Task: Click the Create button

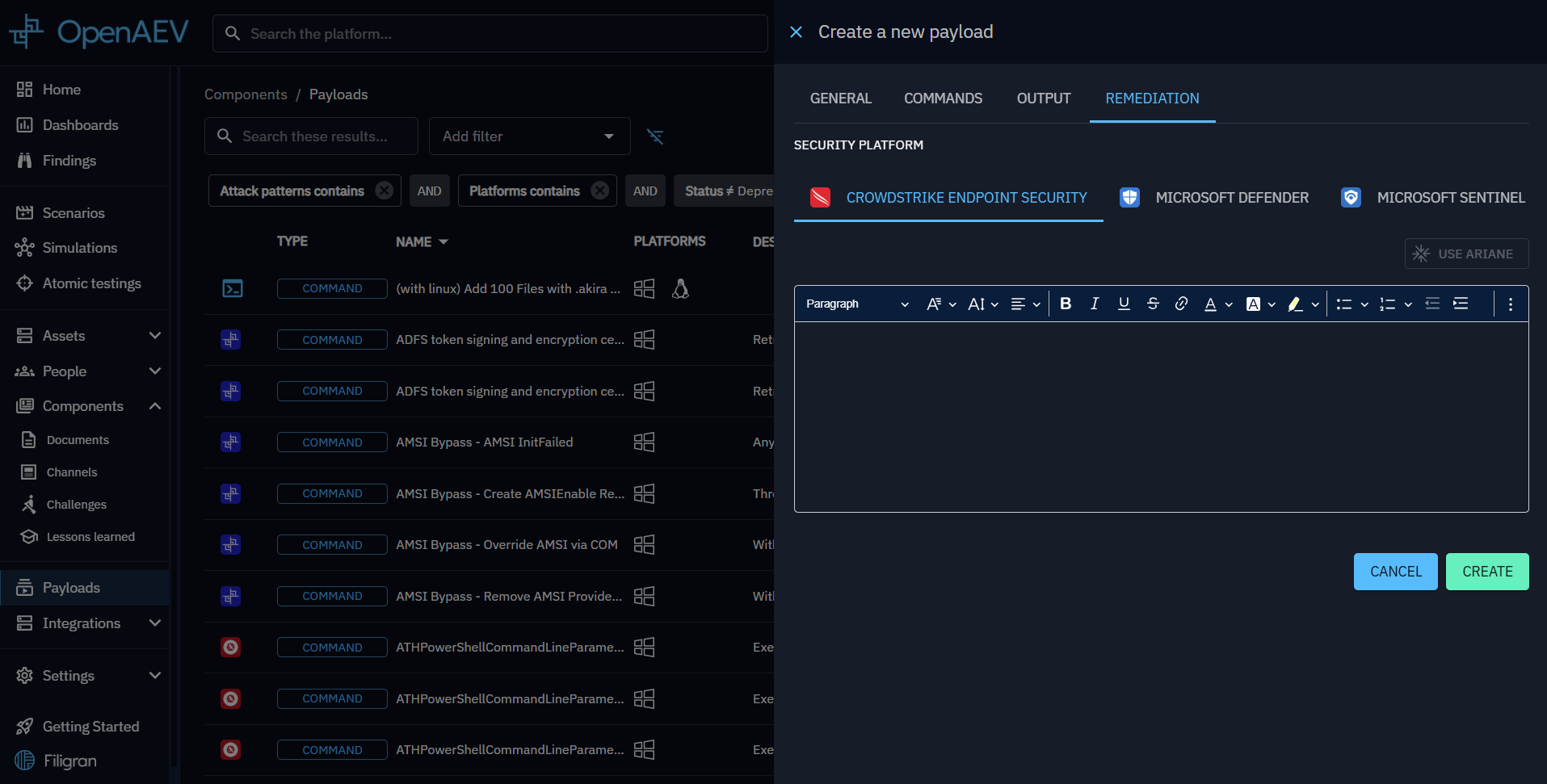Action: click(x=1486, y=572)
